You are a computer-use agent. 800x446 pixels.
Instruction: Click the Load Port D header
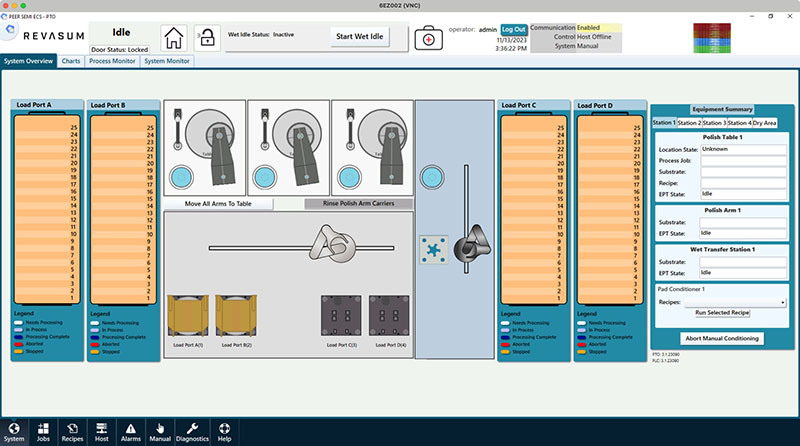tap(610, 105)
